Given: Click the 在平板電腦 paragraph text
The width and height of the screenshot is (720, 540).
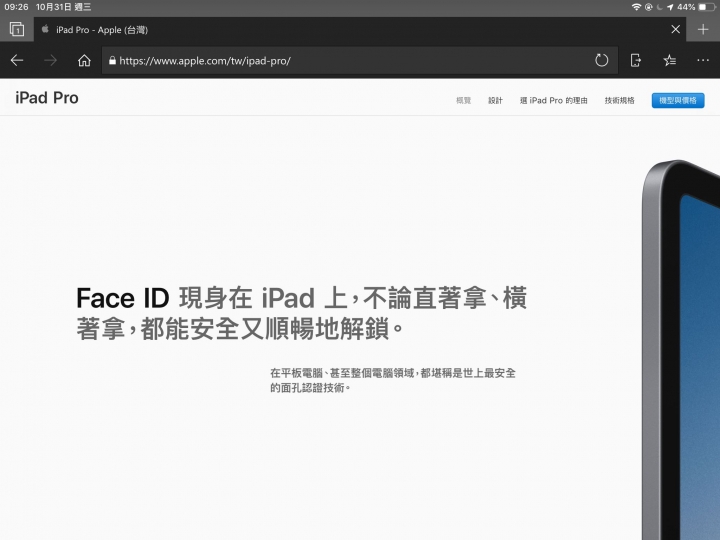Looking at the screenshot, I should pyautogui.click(x=393, y=380).
